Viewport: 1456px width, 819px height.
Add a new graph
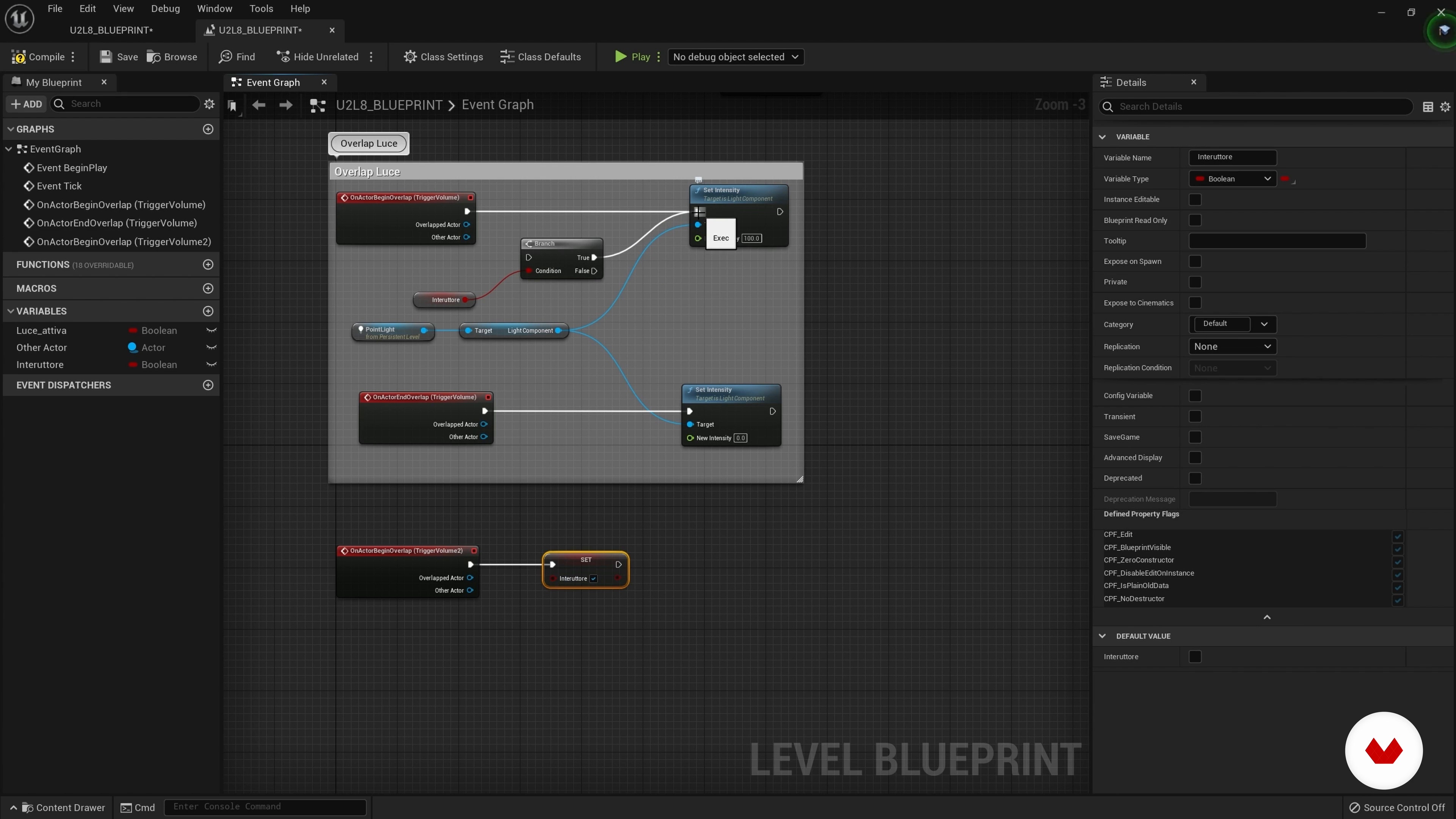(x=208, y=129)
